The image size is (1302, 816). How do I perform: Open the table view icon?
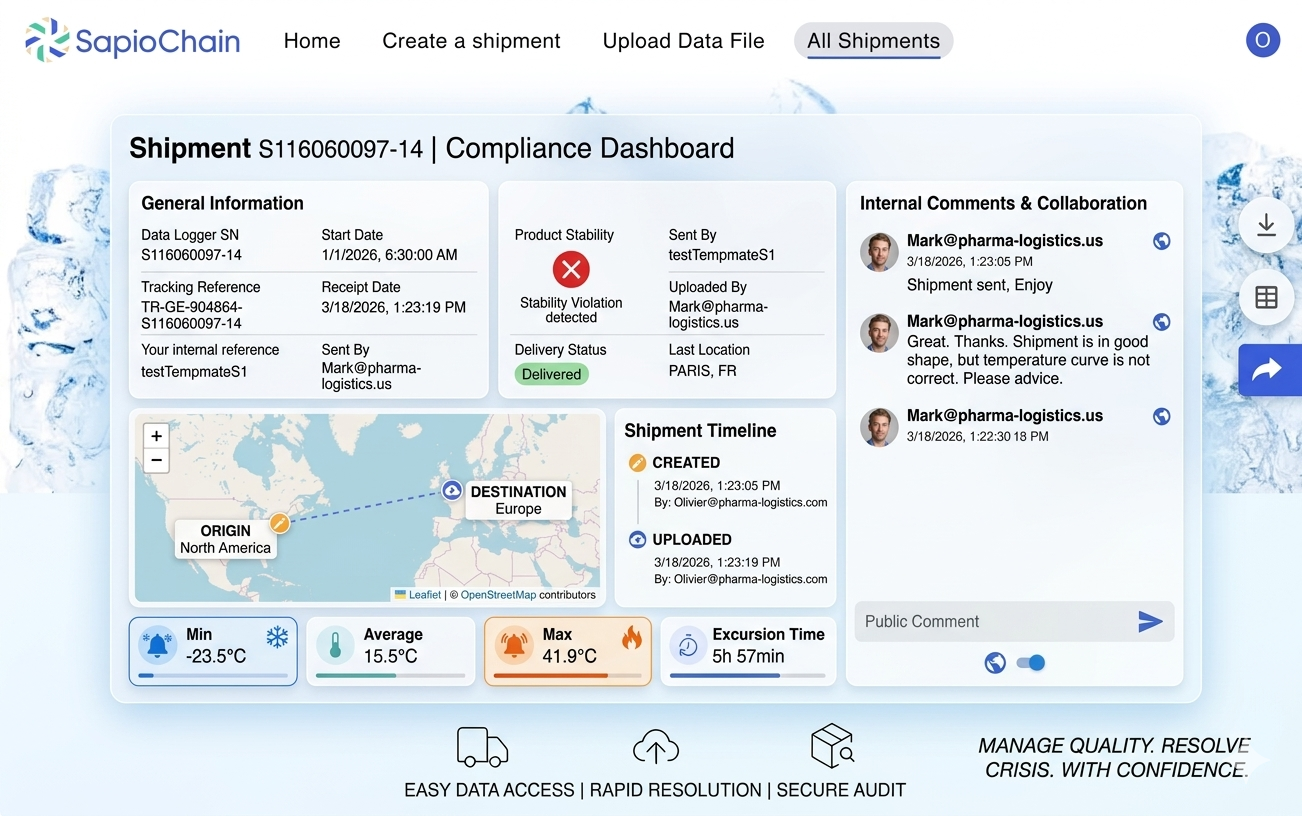(x=1266, y=298)
